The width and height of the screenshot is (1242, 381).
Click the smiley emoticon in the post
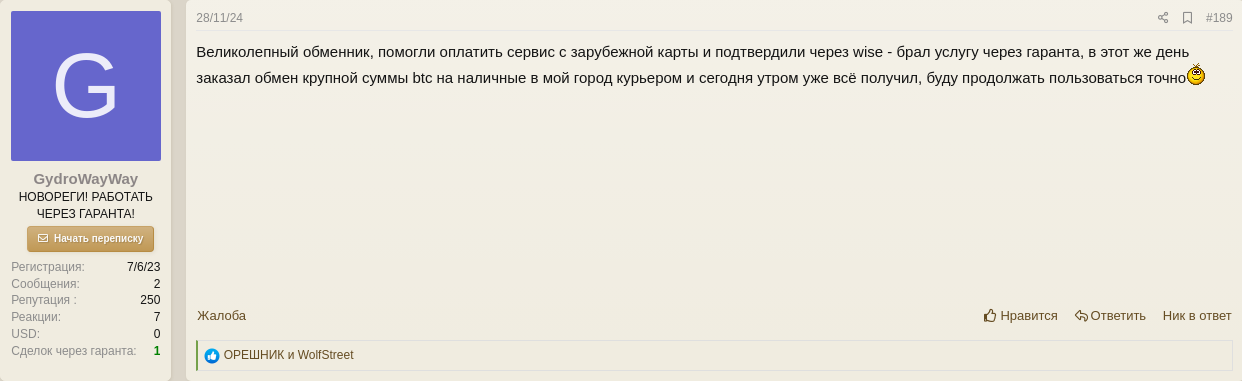pos(1196,75)
